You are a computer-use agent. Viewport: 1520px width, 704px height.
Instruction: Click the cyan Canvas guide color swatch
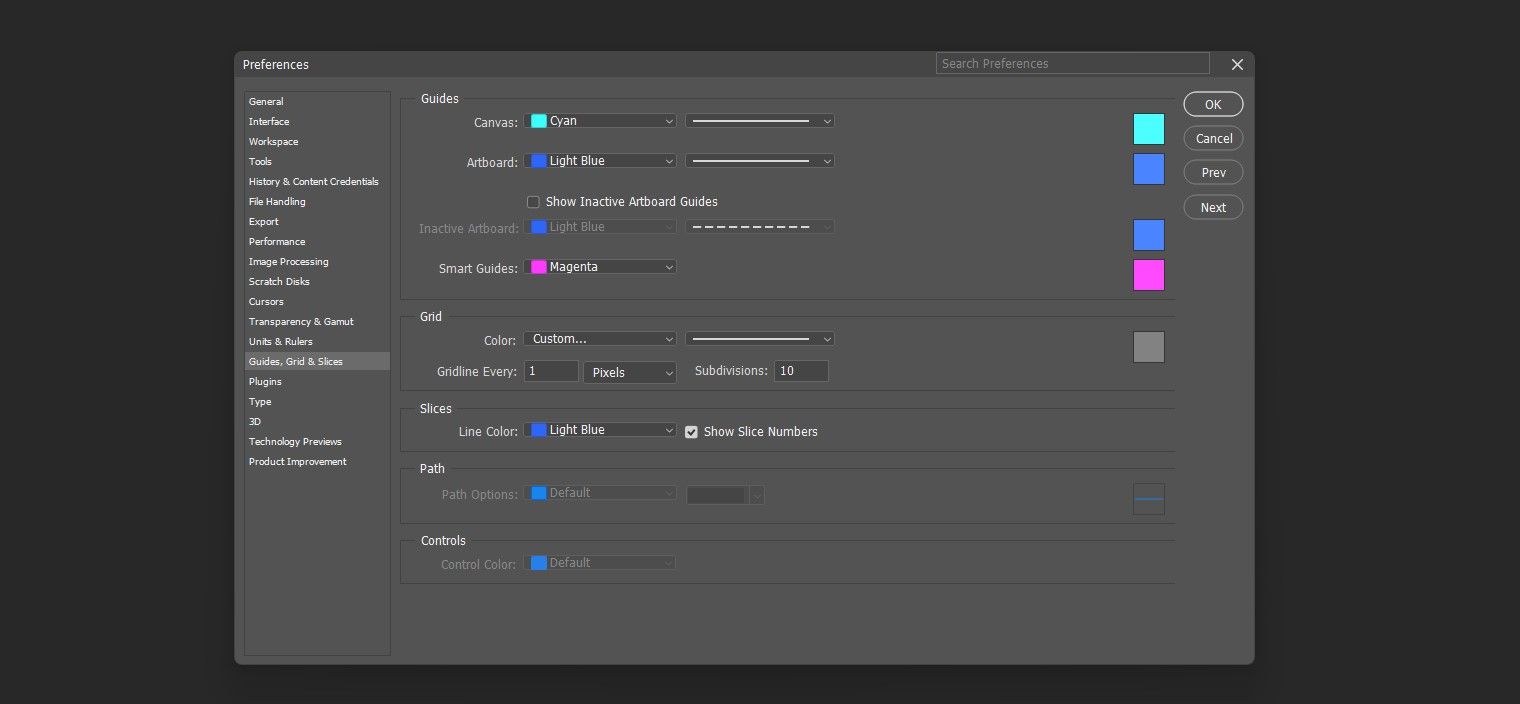[1148, 129]
